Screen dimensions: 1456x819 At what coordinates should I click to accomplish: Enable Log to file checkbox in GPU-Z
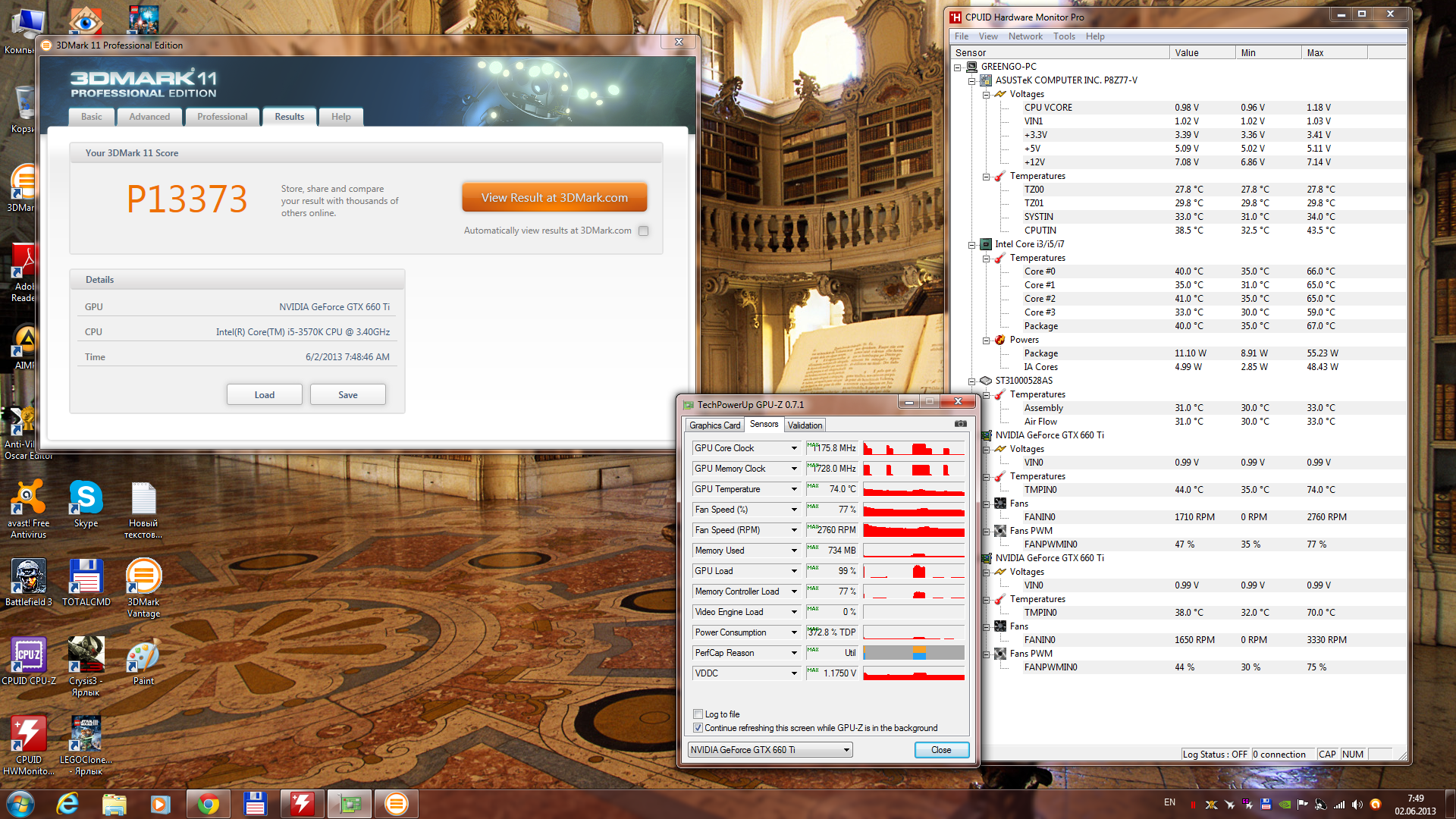pos(698,714)
